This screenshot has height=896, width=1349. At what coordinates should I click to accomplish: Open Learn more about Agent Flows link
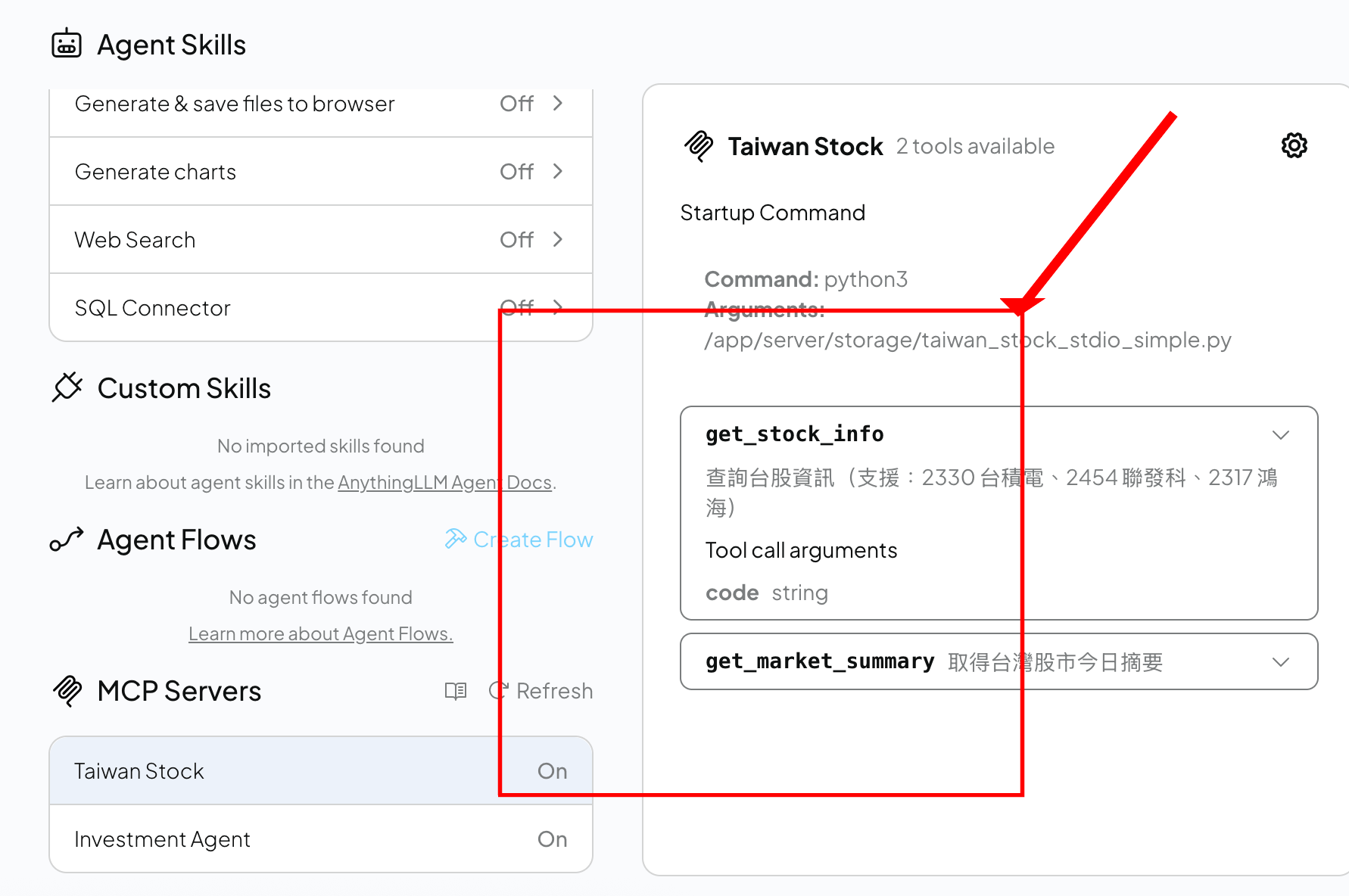pyautogui.click(x=320, y=634)
